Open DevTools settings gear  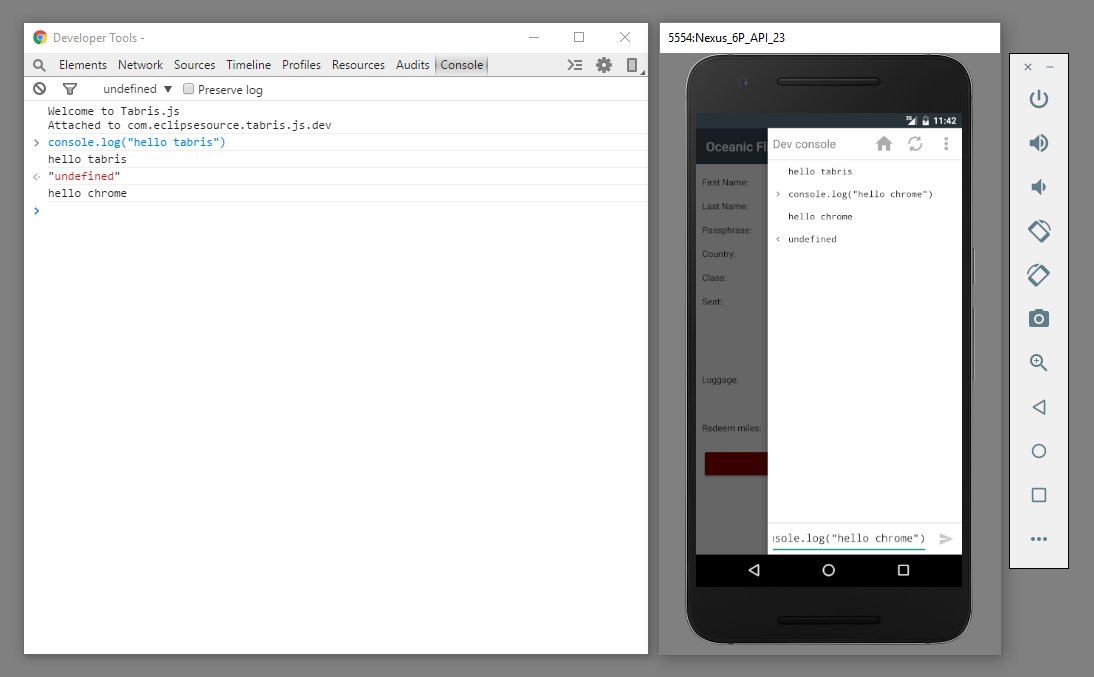point(604,65)
